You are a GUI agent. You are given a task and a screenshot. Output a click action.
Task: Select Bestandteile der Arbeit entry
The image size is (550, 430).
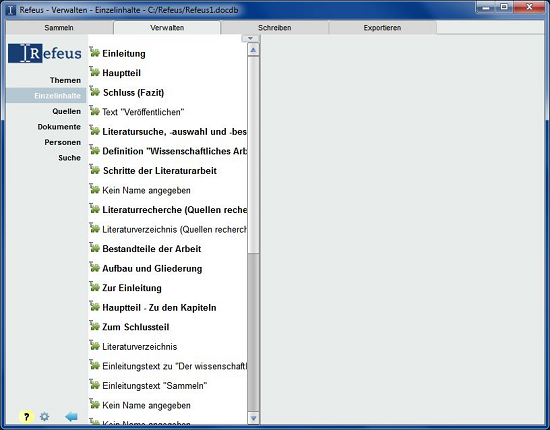[x=152, y=249]
